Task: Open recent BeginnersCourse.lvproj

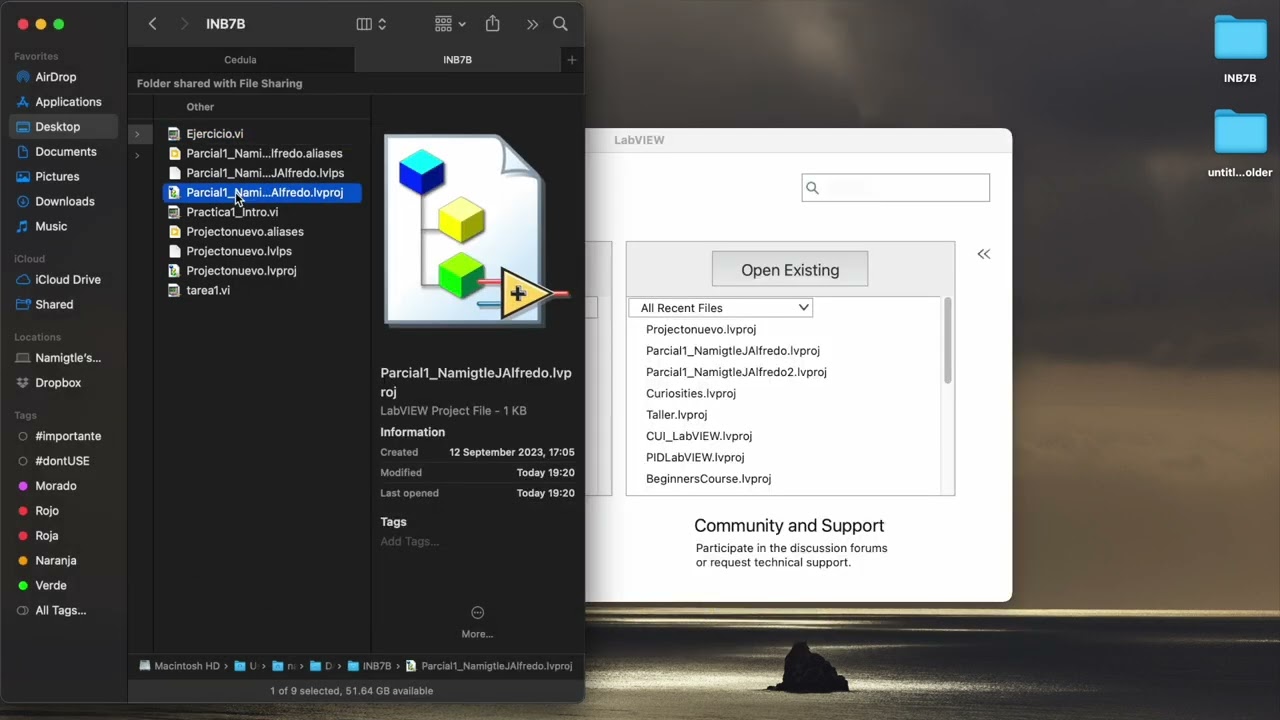Action: coord(708,479)
